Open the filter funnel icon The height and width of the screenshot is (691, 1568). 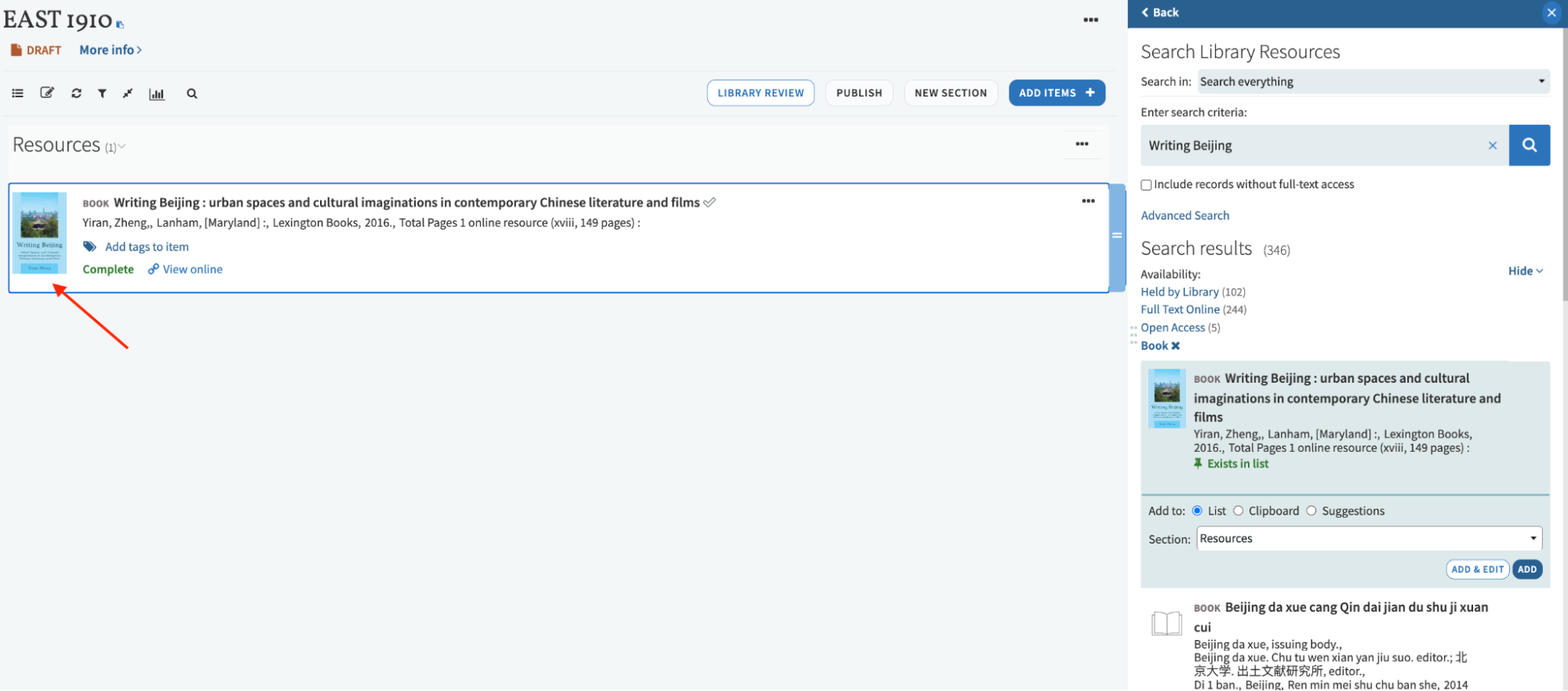pyautogui.click(x=102, y=93)
